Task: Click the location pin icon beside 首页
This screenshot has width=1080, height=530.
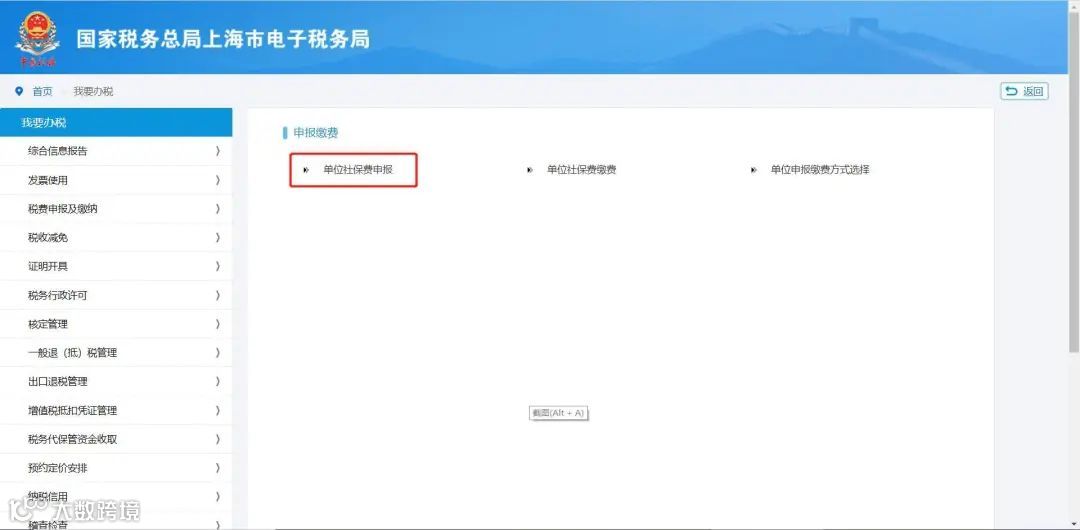Action: (19, 91)
